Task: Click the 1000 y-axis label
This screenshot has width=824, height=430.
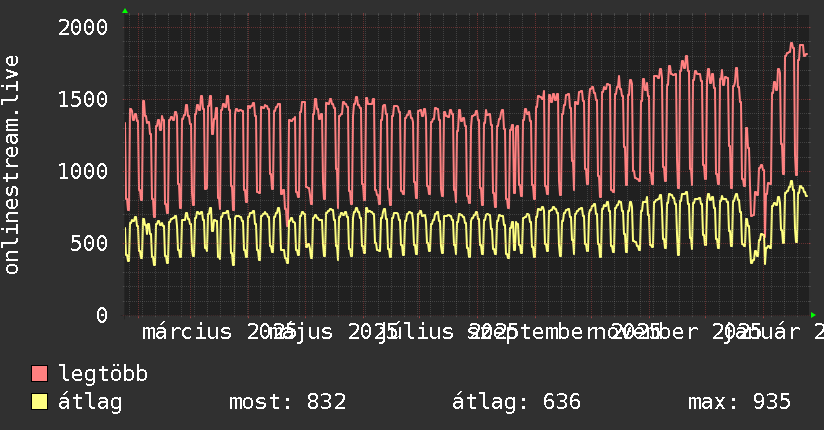Action: point(83,171)
